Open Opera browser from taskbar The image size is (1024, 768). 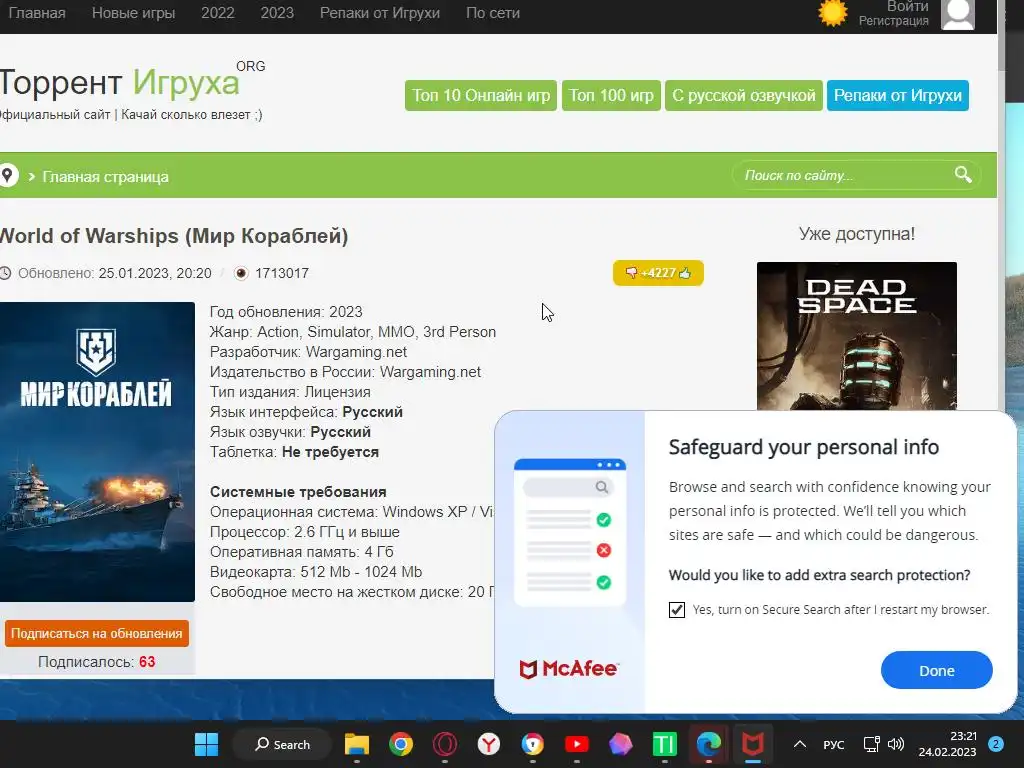coord(445,744)
